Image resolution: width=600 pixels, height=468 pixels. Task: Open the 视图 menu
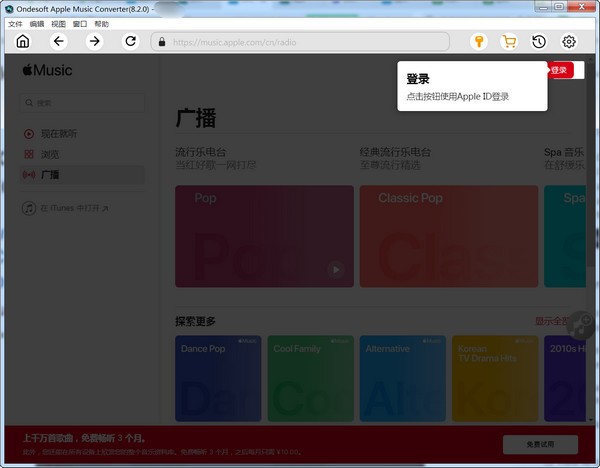click(x=59, y=23)
